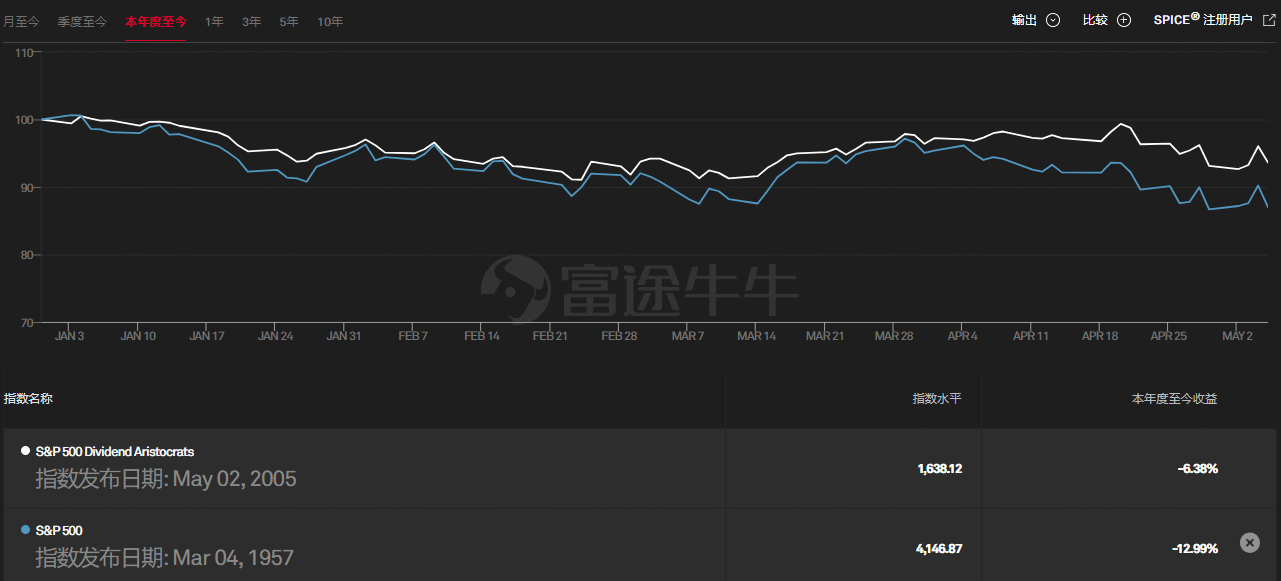This screenshot has width=1281, height=581.
Task: Click the 输出 export dropdown arrow icon
Action: (x=1052, y=20)
